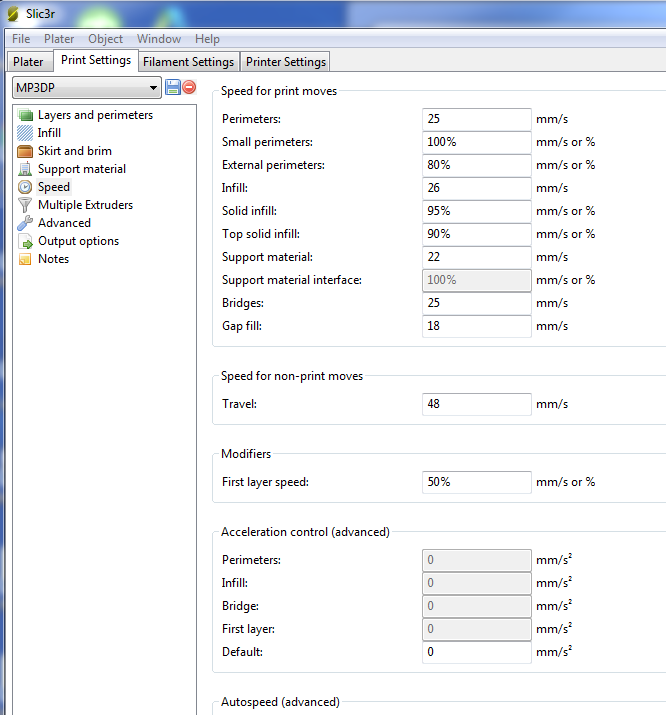666x715 pixels.
Task: Click the Notes sticky note icon
Action: point(25,259)
